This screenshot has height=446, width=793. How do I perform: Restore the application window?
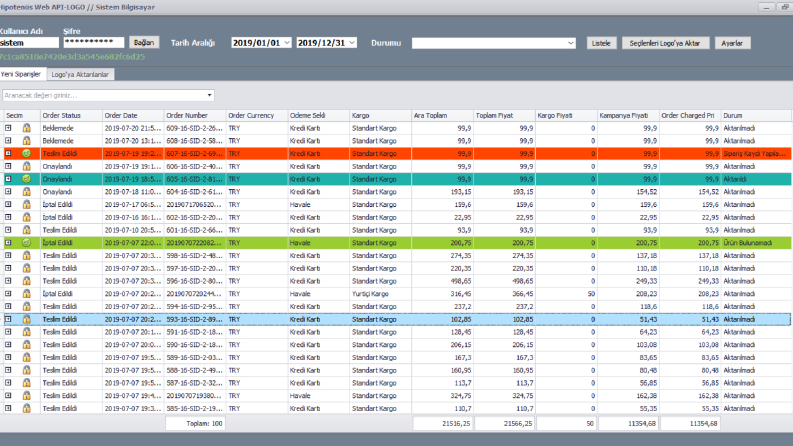coord(784,7)
